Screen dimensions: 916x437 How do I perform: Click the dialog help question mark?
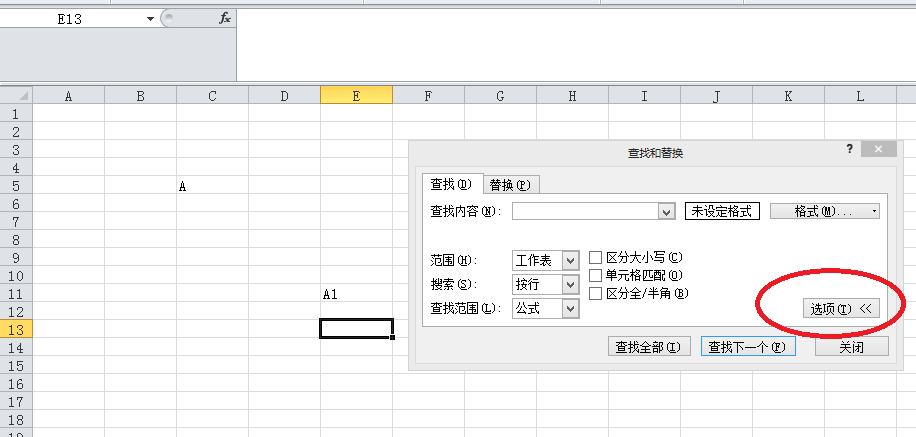click(850, 149)
